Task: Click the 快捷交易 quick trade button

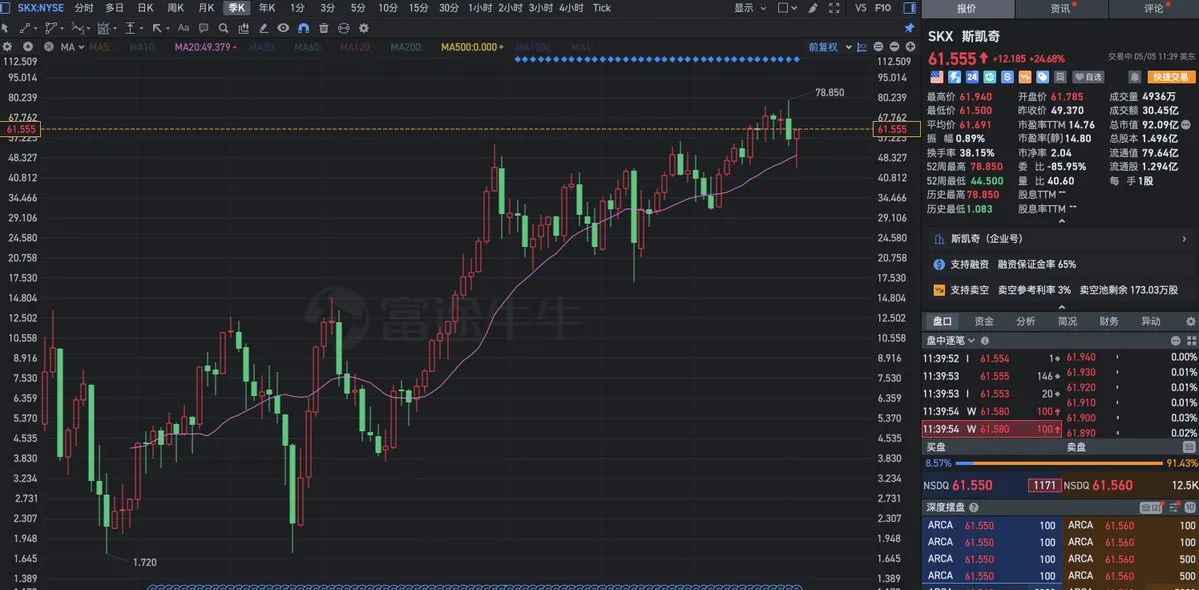Action: click(1171, 77)
